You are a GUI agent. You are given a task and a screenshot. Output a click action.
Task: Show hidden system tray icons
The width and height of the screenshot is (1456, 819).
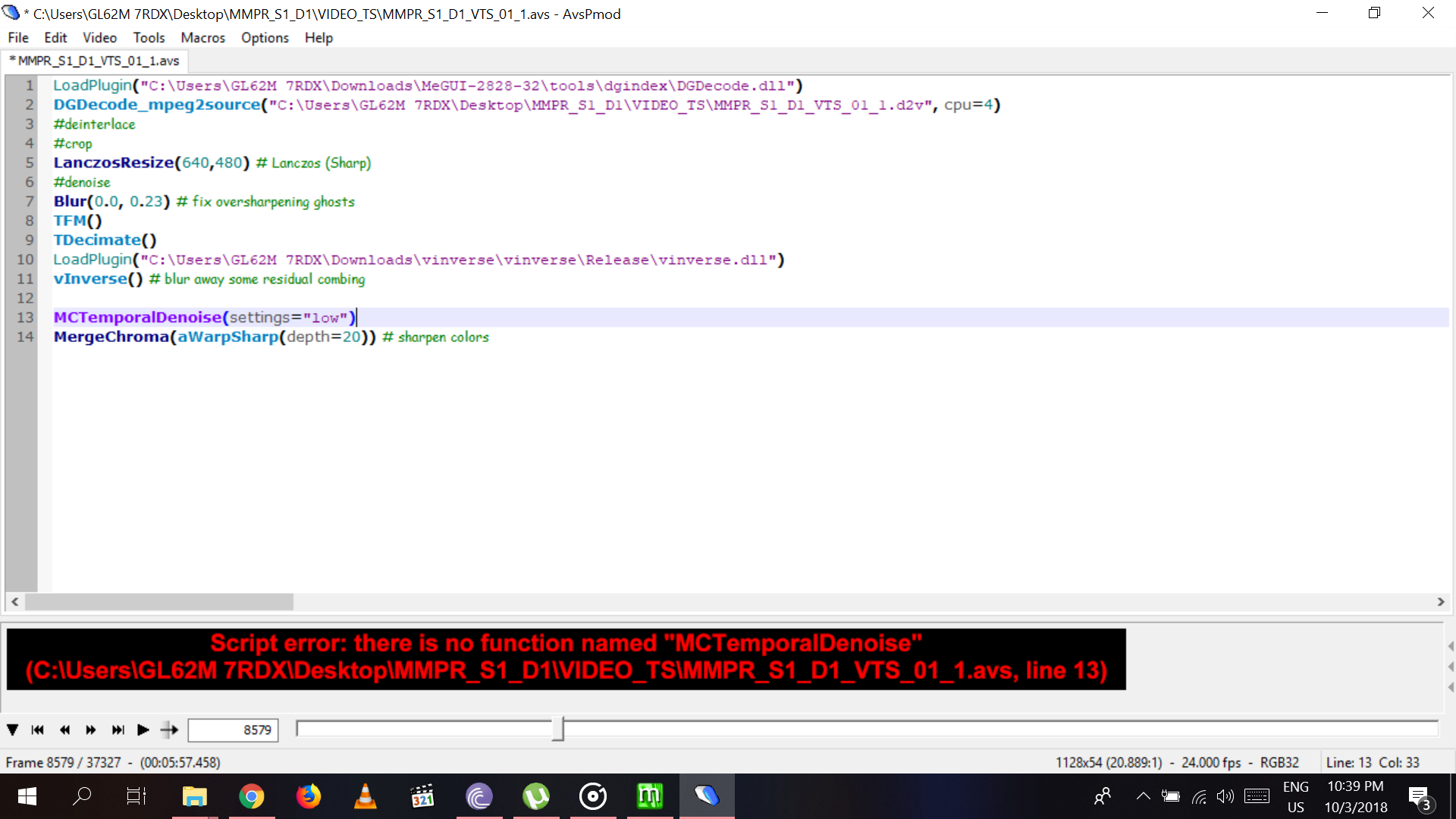(x=1143, y=796)
